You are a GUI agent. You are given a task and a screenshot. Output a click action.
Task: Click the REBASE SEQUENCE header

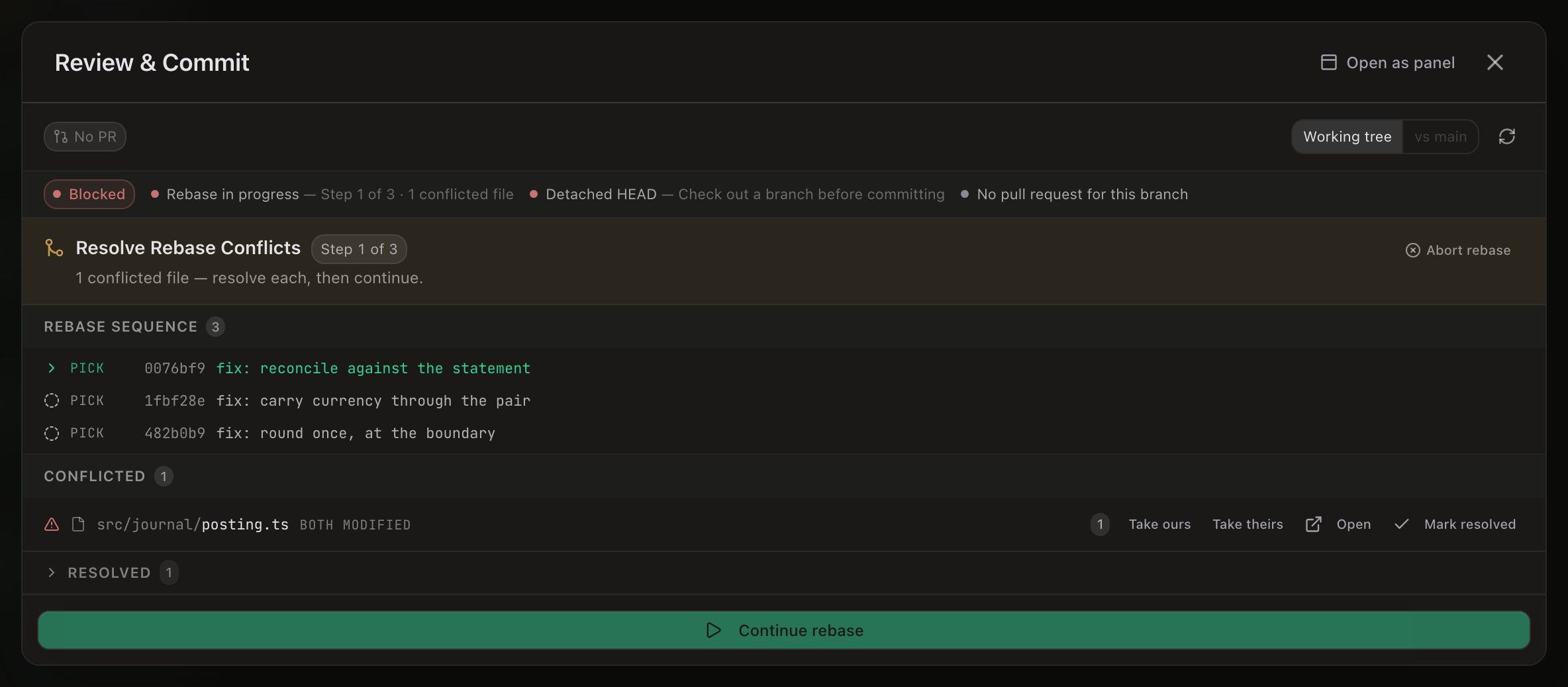pyautogui.click(x=121, y=326)
